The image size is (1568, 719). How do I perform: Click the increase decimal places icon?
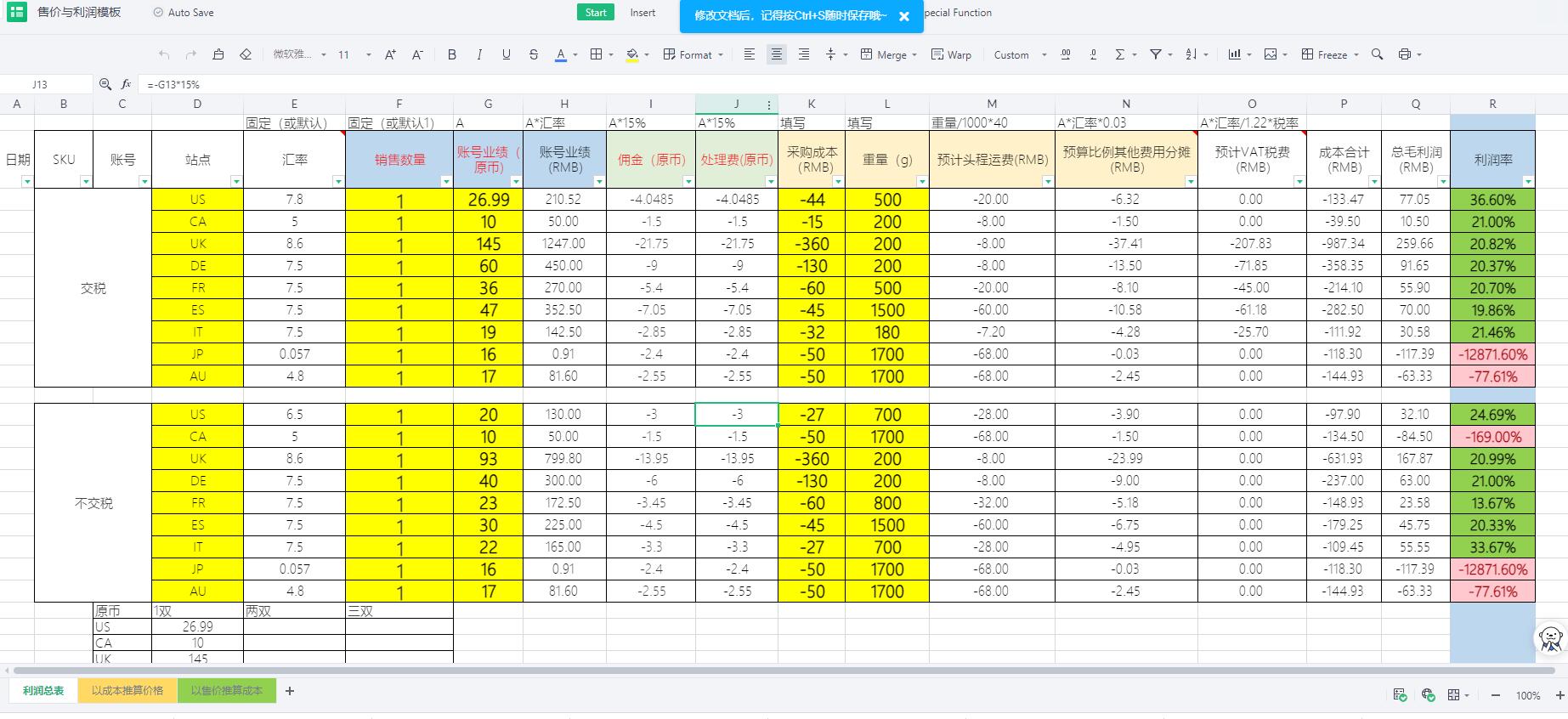[1066, 54]
